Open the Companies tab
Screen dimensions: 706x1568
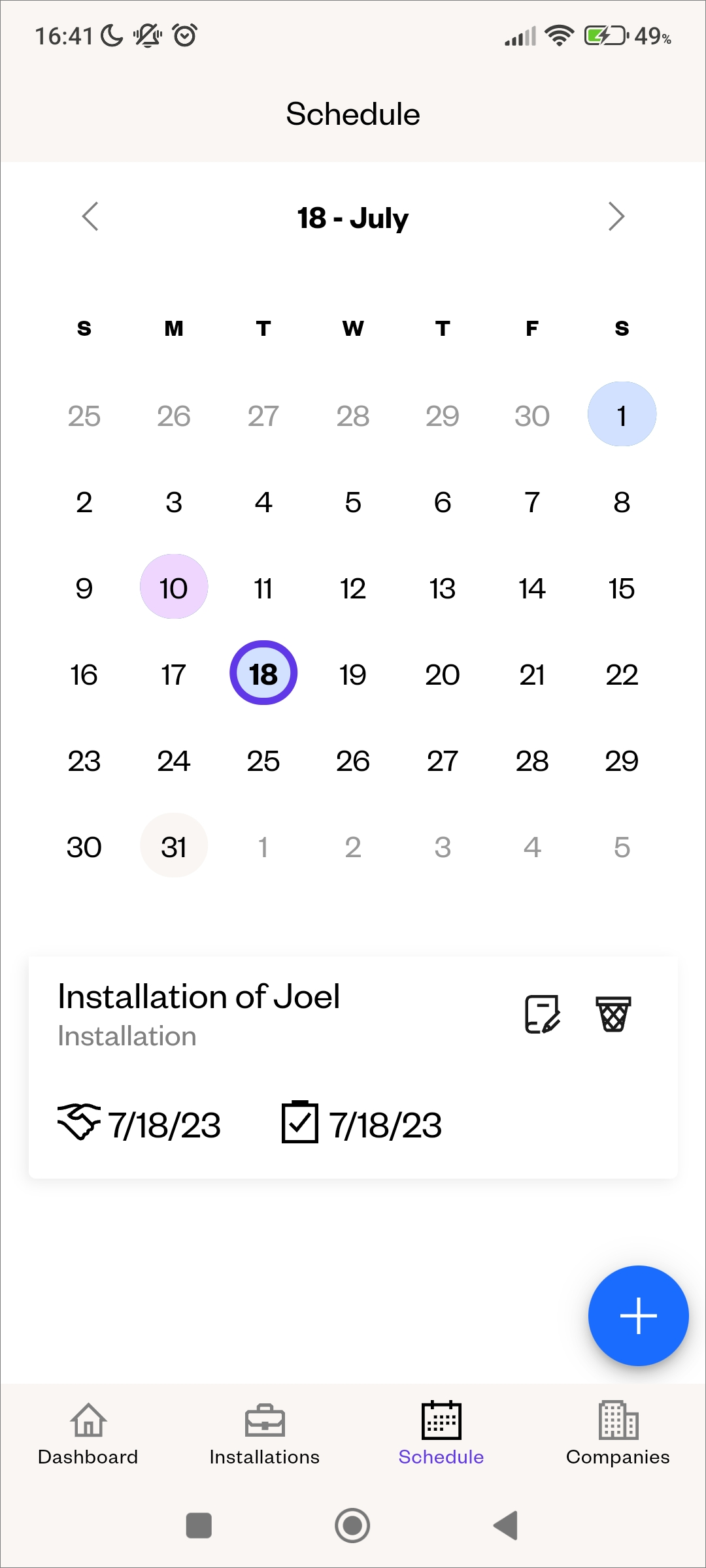tap(618, 1433)
